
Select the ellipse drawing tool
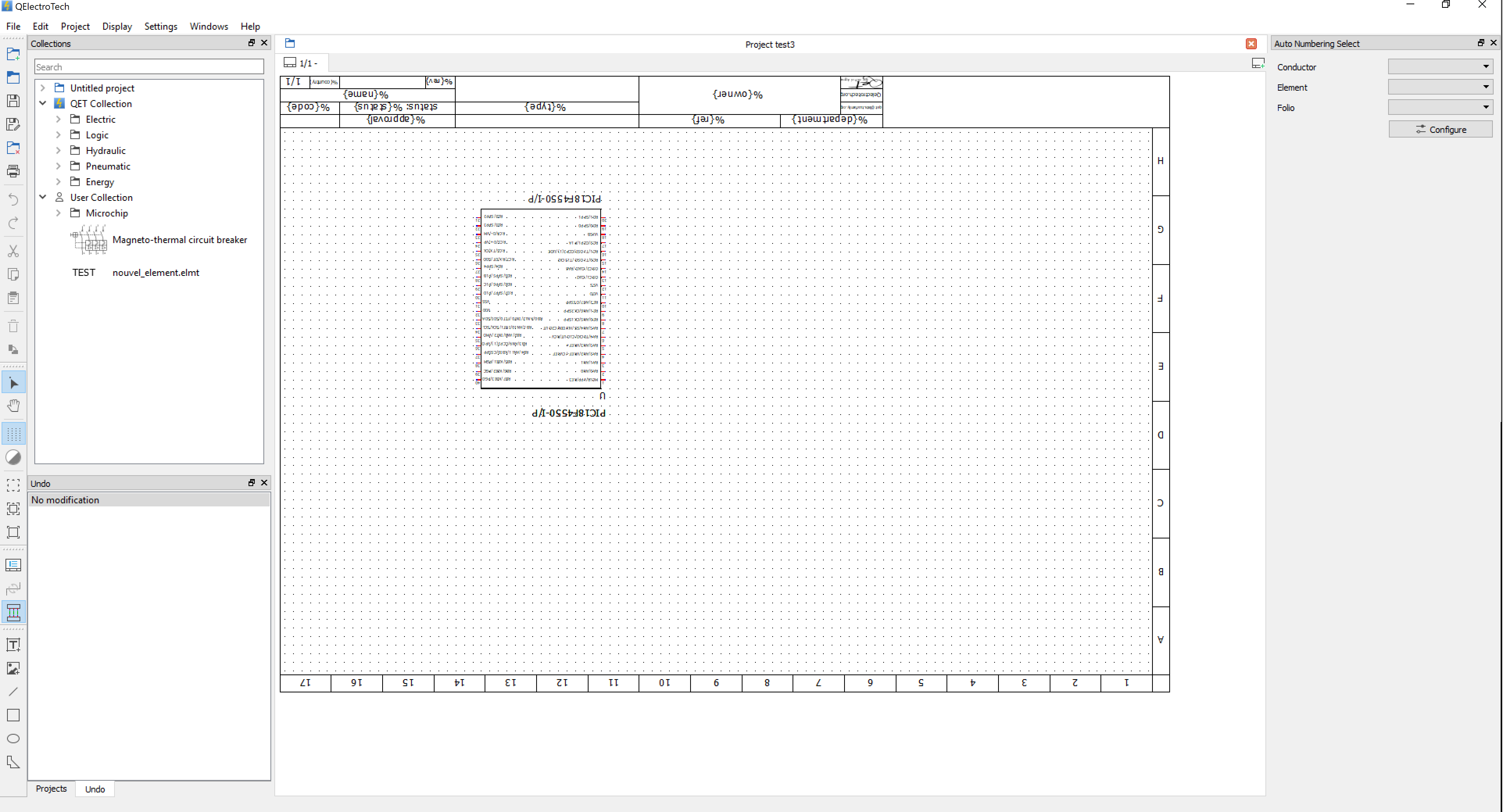(13, 739)
